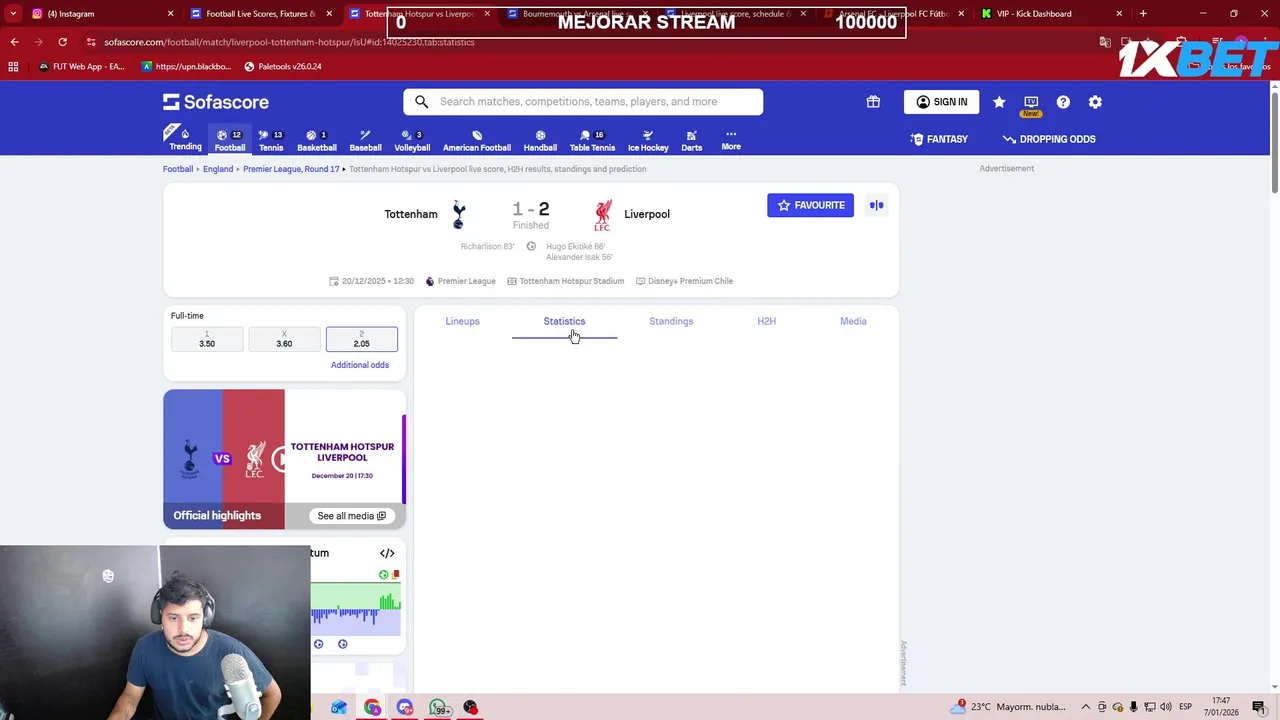Image resolution: width=1280 pixels, height=720 pixels.
Task: Open the New feature screen icon
Action: [1031, 104]
